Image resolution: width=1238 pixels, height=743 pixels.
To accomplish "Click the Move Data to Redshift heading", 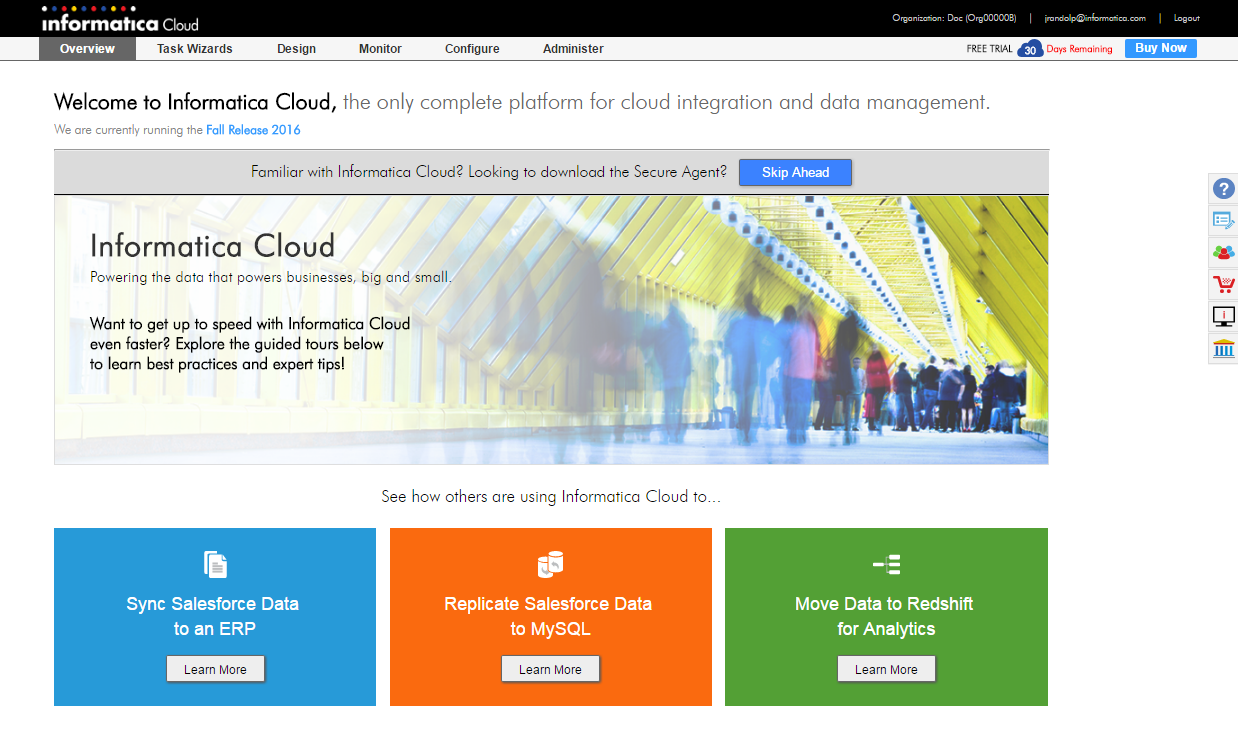I will pos(884,616).
